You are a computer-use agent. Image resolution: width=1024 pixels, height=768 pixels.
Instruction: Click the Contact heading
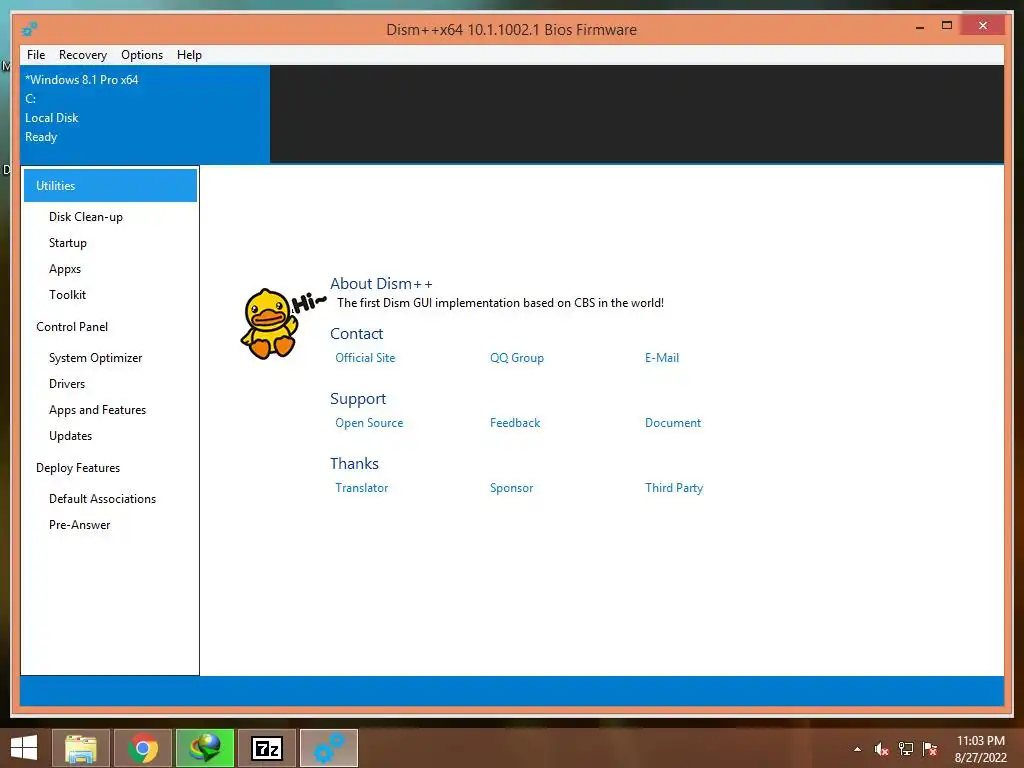coord(356,334)
